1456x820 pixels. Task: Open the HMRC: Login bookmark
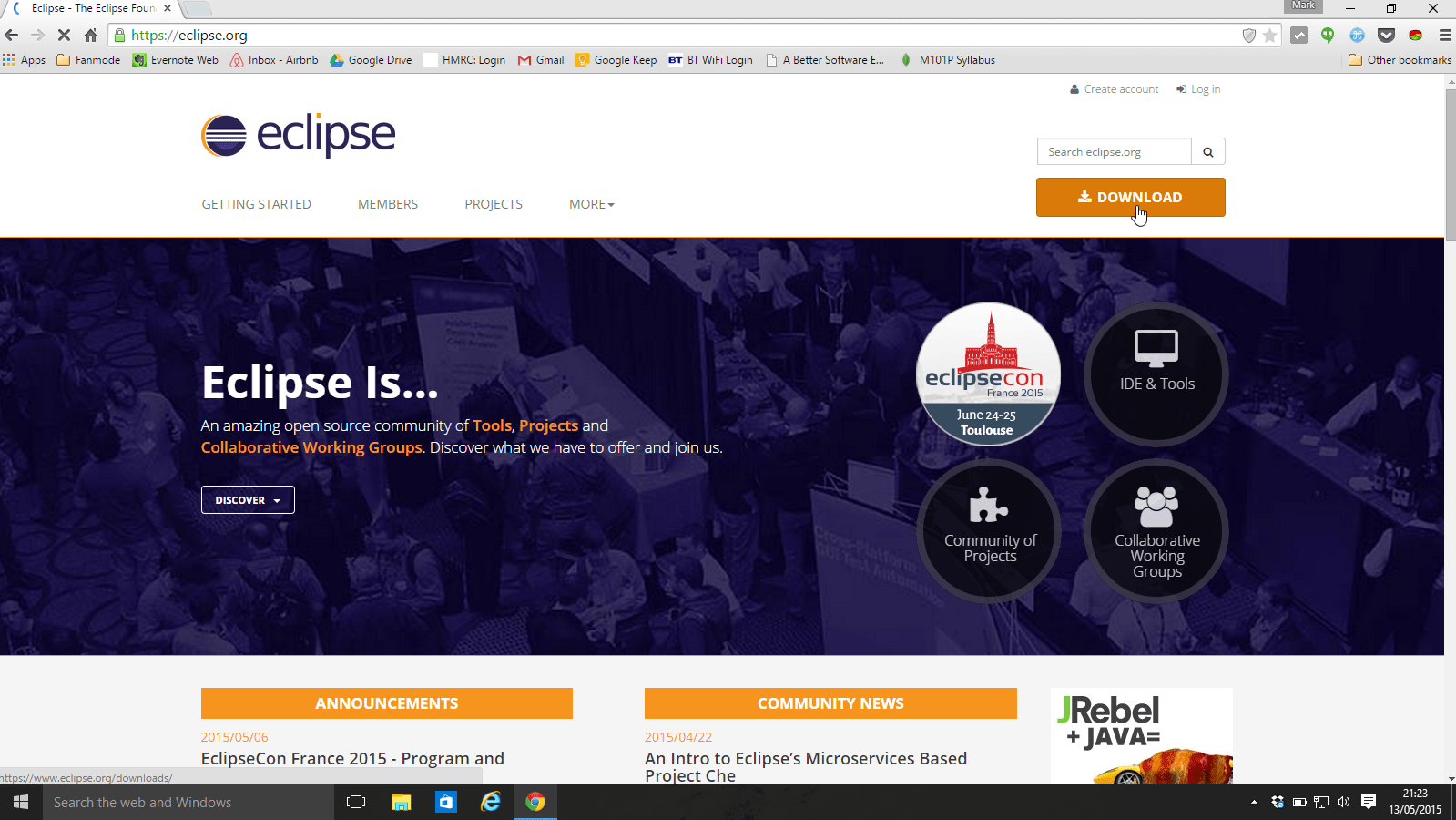pyautogui.click(x=464, y=60)
